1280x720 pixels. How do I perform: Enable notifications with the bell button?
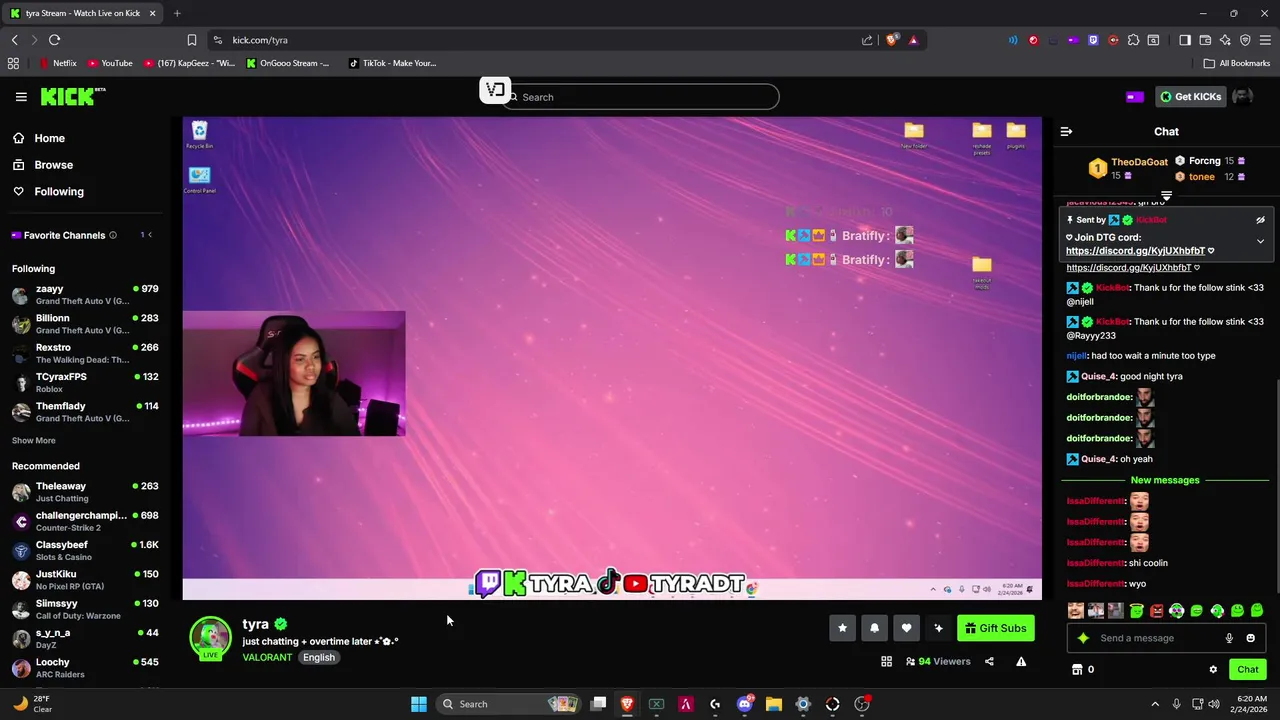coord(874,628)
